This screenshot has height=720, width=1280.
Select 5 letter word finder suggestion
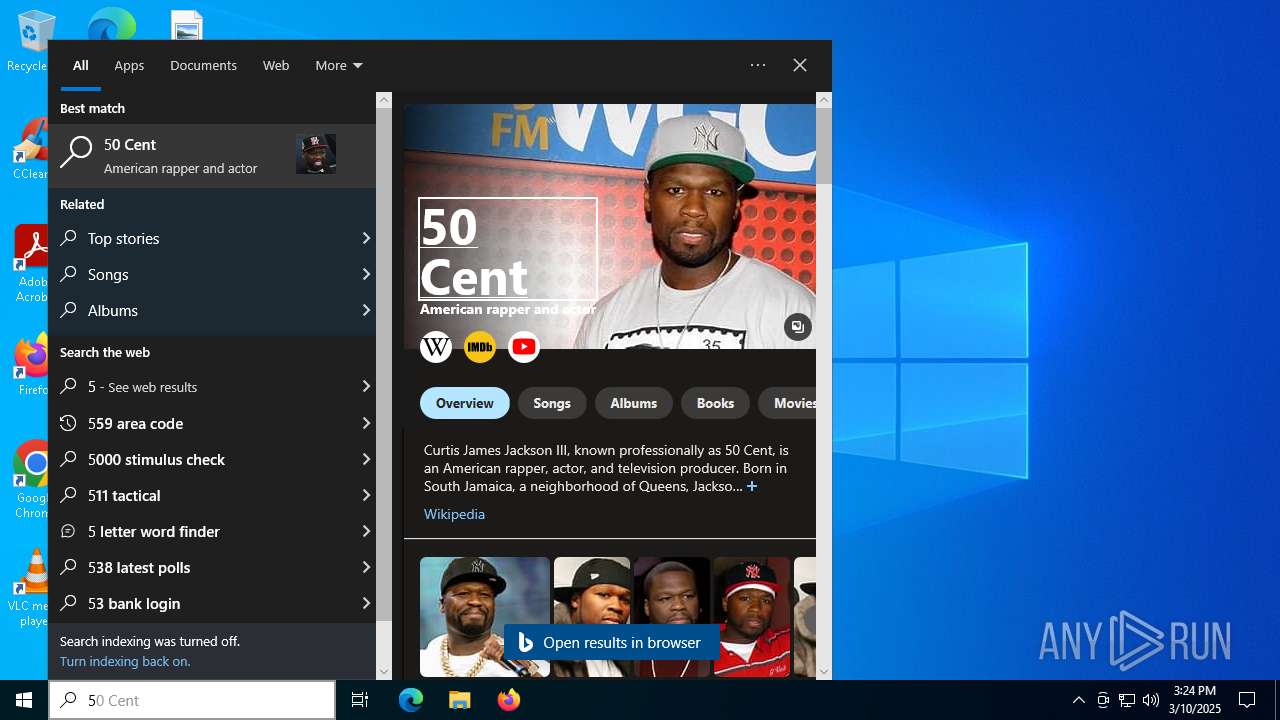coord(212,531)
